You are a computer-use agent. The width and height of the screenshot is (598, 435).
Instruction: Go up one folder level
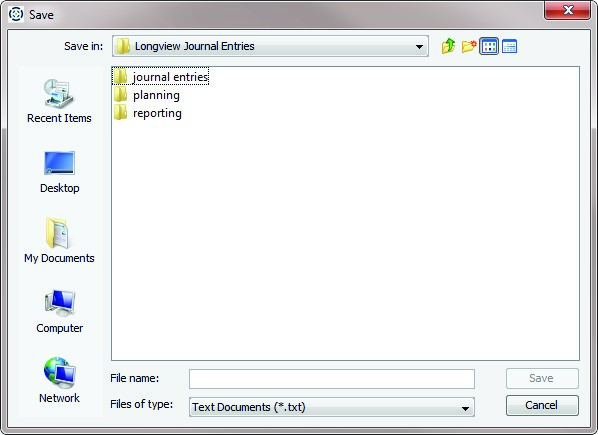448,46
